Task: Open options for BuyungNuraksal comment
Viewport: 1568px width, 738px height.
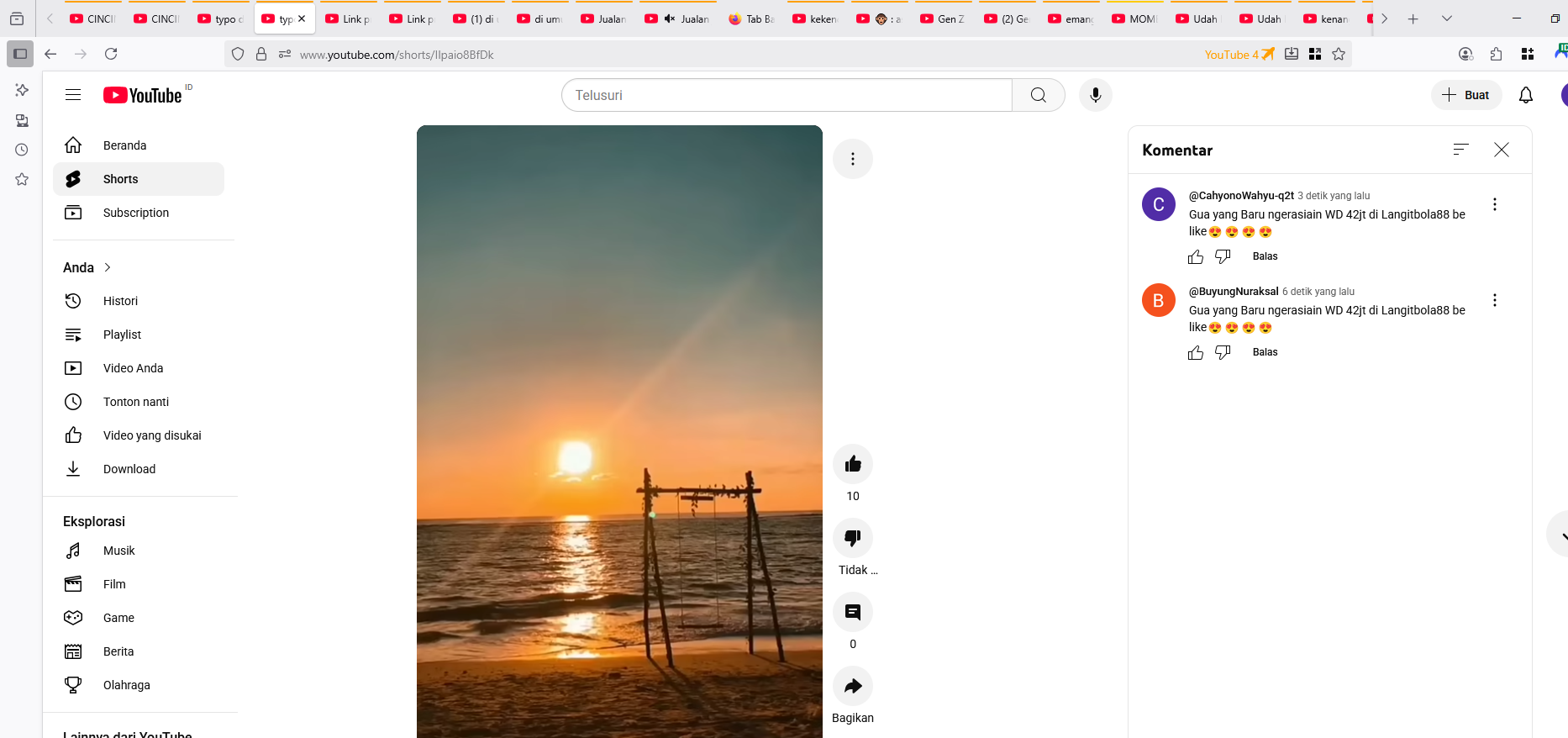Action: pos(1495,300)
